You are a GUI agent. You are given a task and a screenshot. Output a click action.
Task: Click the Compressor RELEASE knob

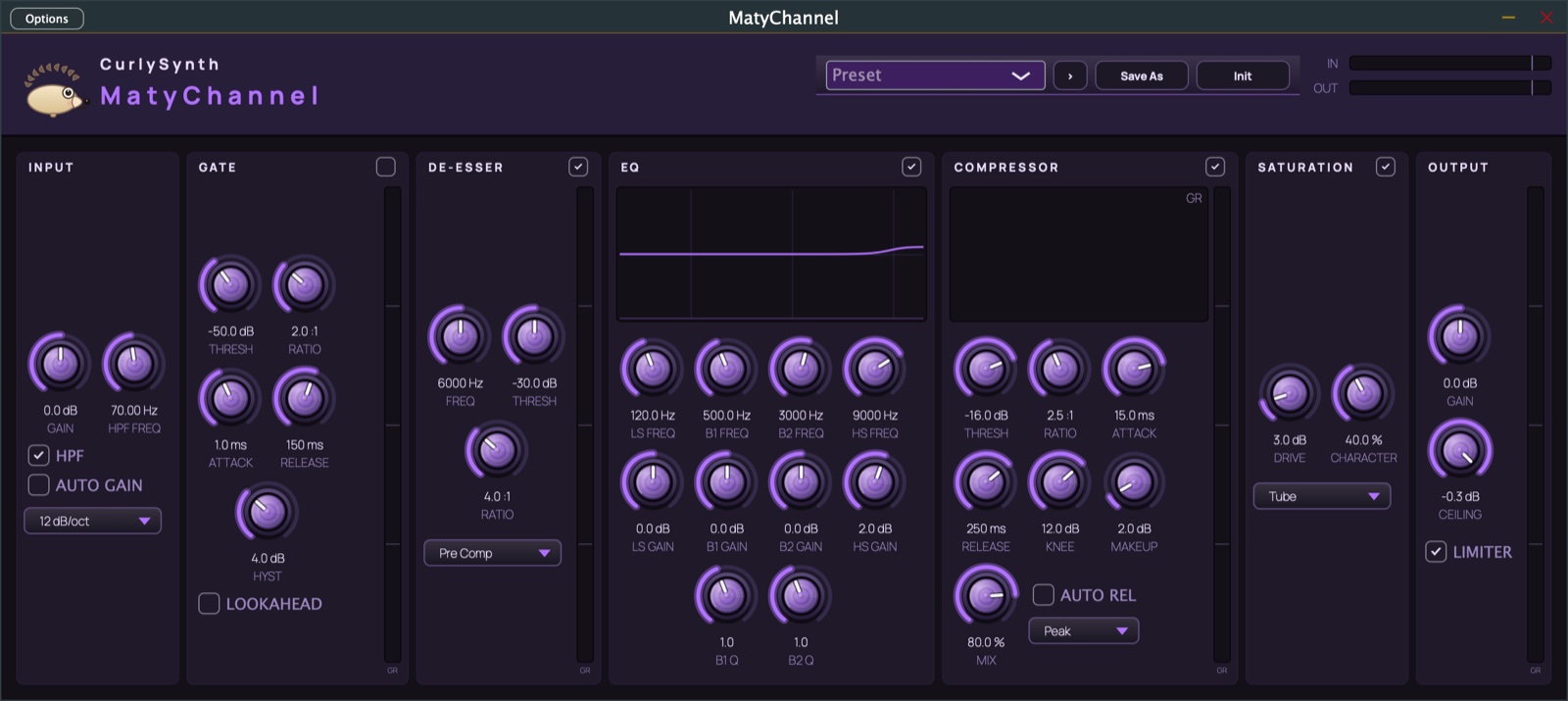[x=986, y=481]
